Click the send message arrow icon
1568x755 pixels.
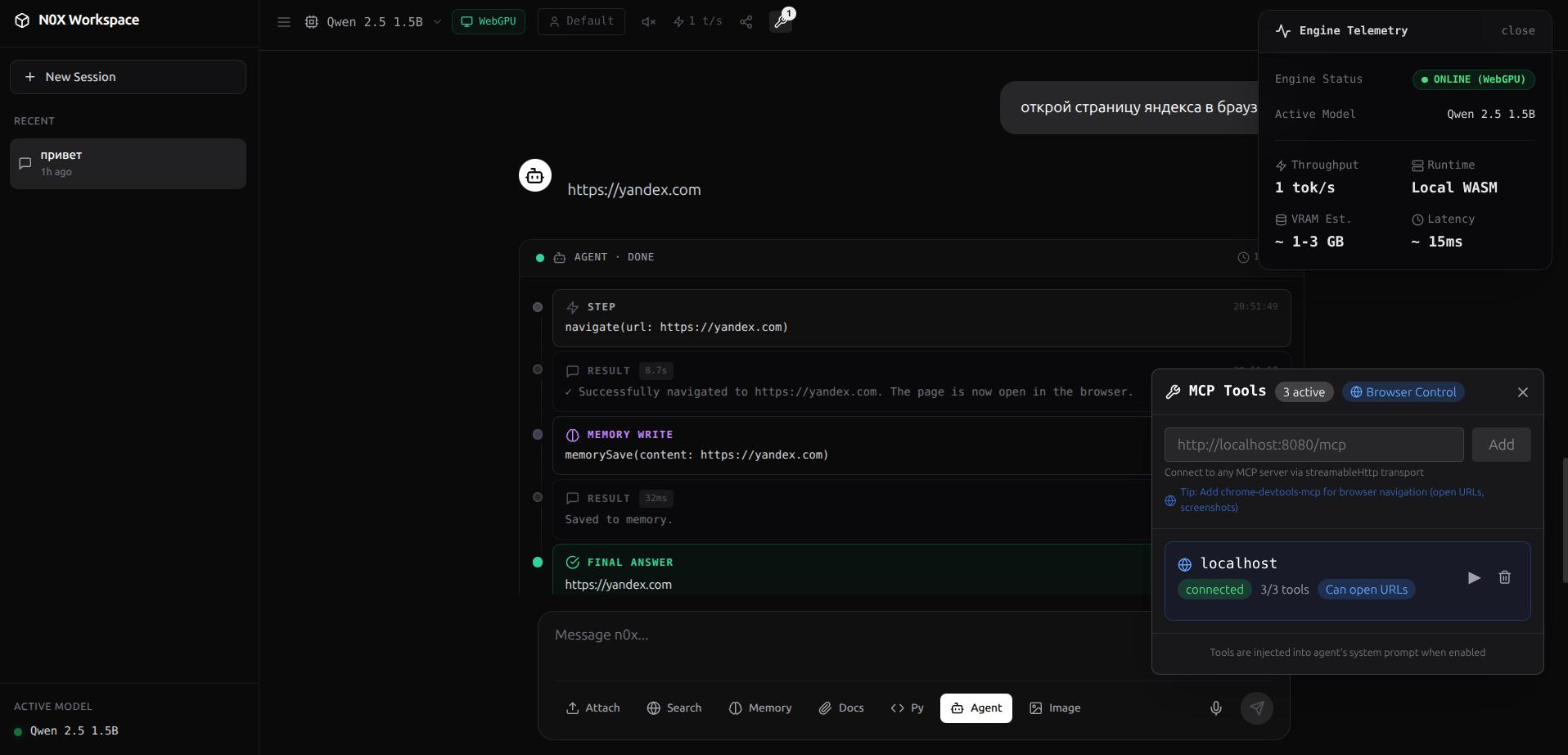1256,708
